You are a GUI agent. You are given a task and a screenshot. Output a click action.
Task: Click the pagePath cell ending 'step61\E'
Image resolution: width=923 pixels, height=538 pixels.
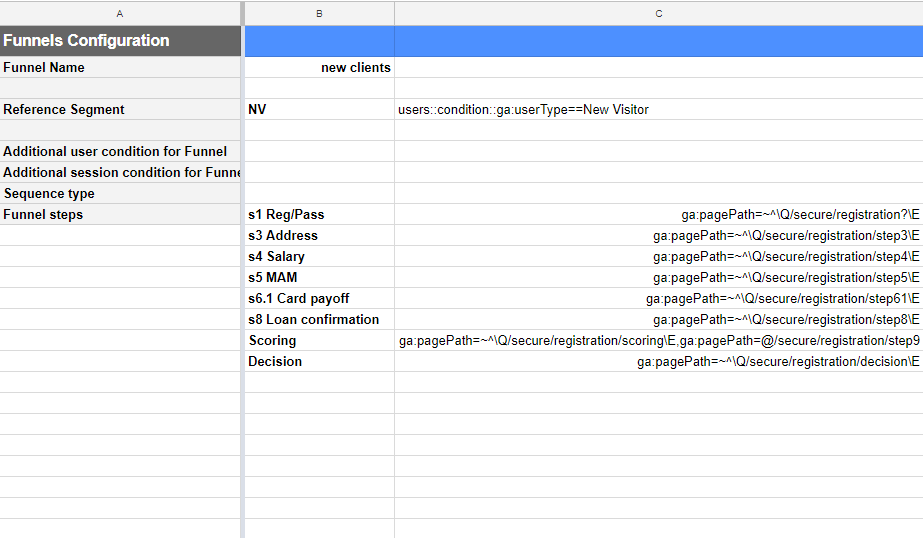pyautogui.click(x=659, y=298)
